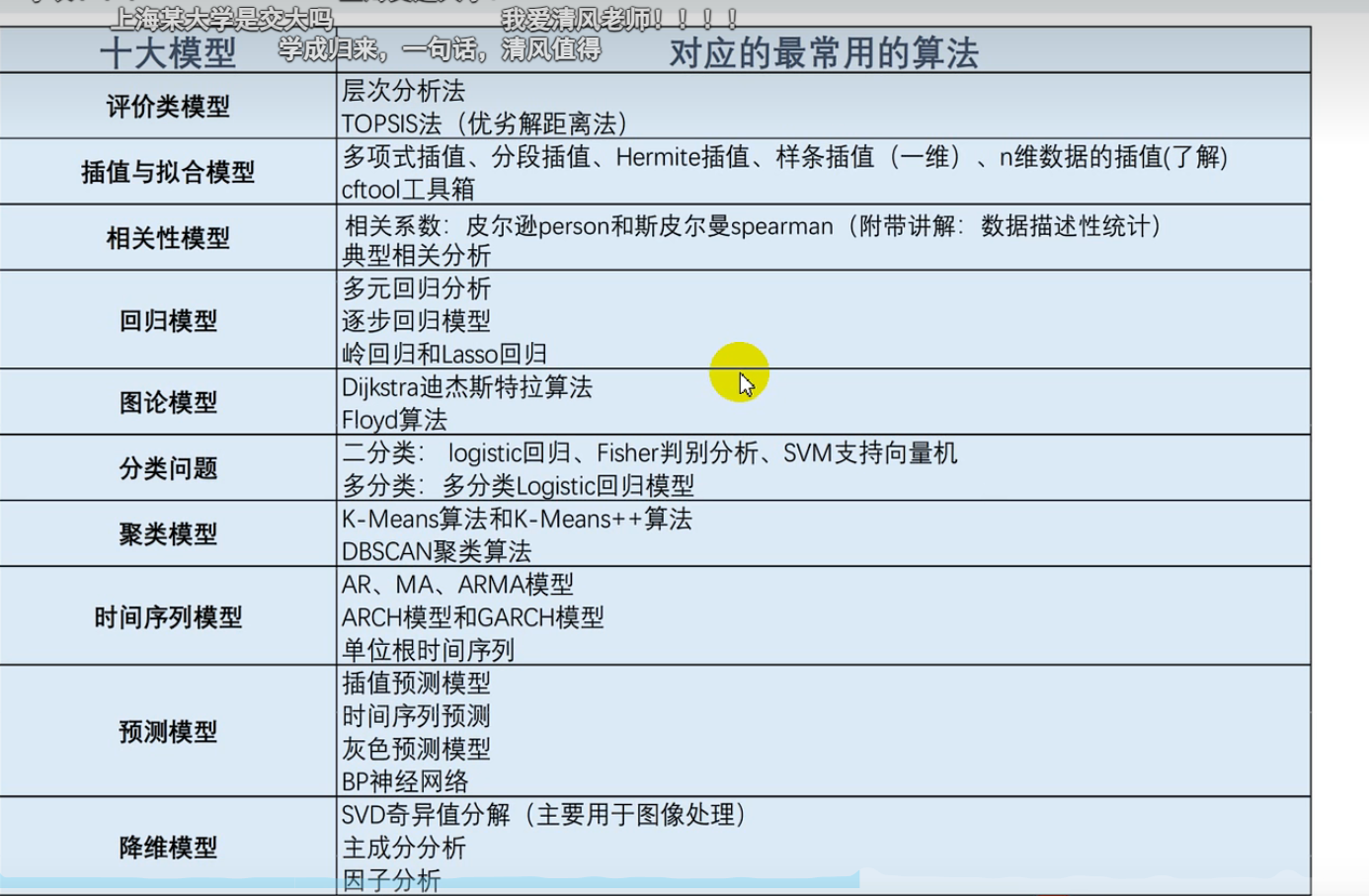
Task: Click '插值预测模型' text
Action: point(416,684)
